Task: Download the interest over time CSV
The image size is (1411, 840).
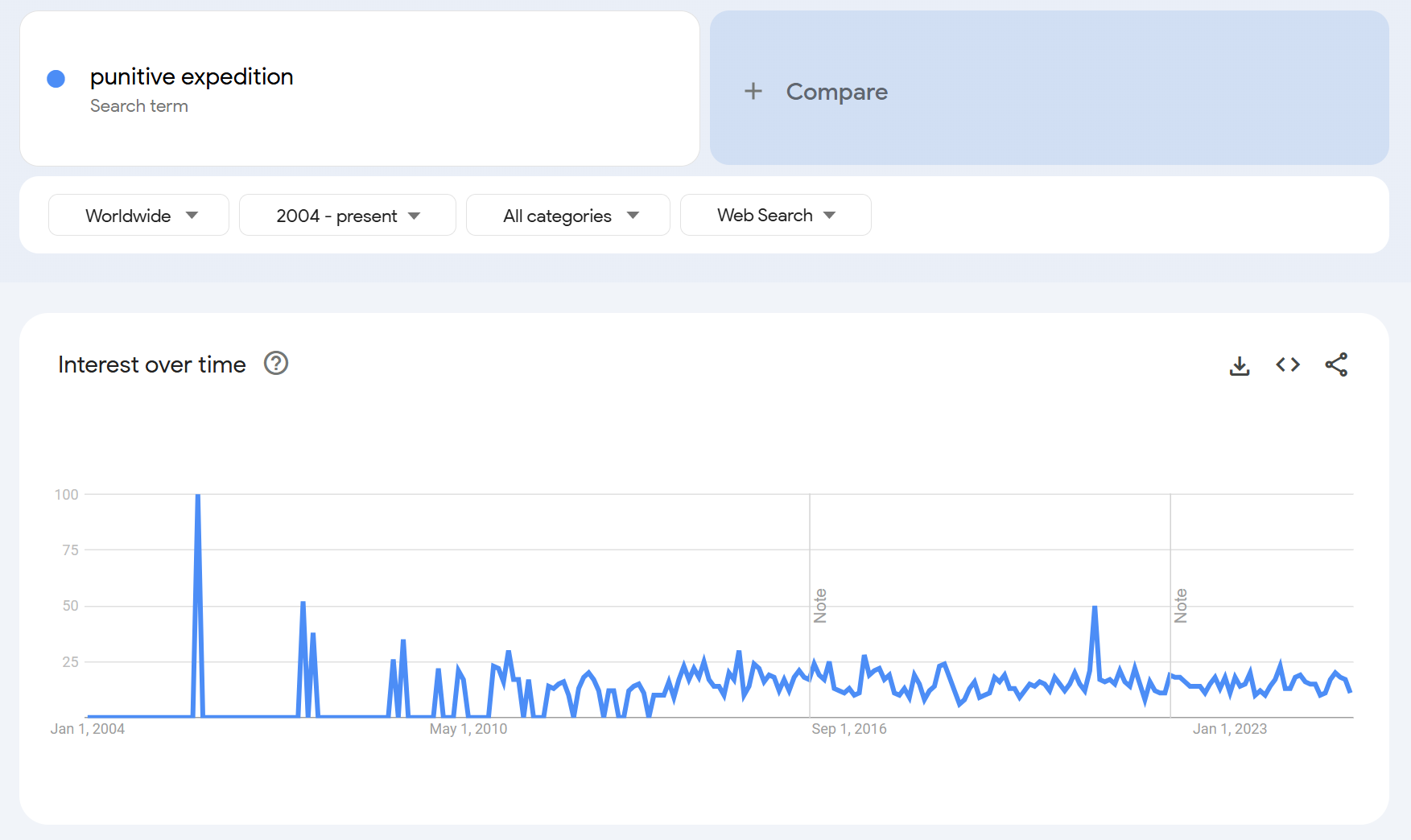Action: click(1240, 365)
